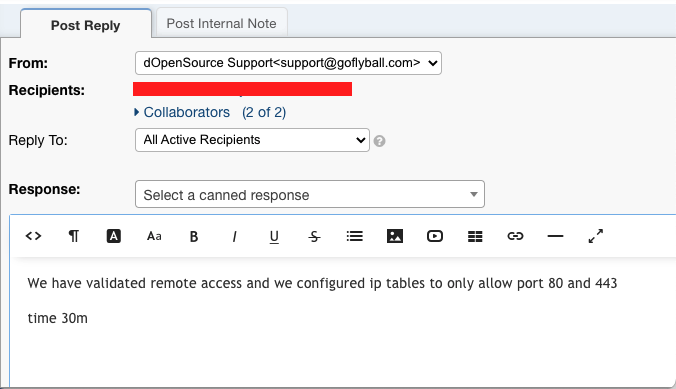This screenshot has width=676, height=389.
Task: Insert a video via toolbar icon
Action: pos(435,236)
